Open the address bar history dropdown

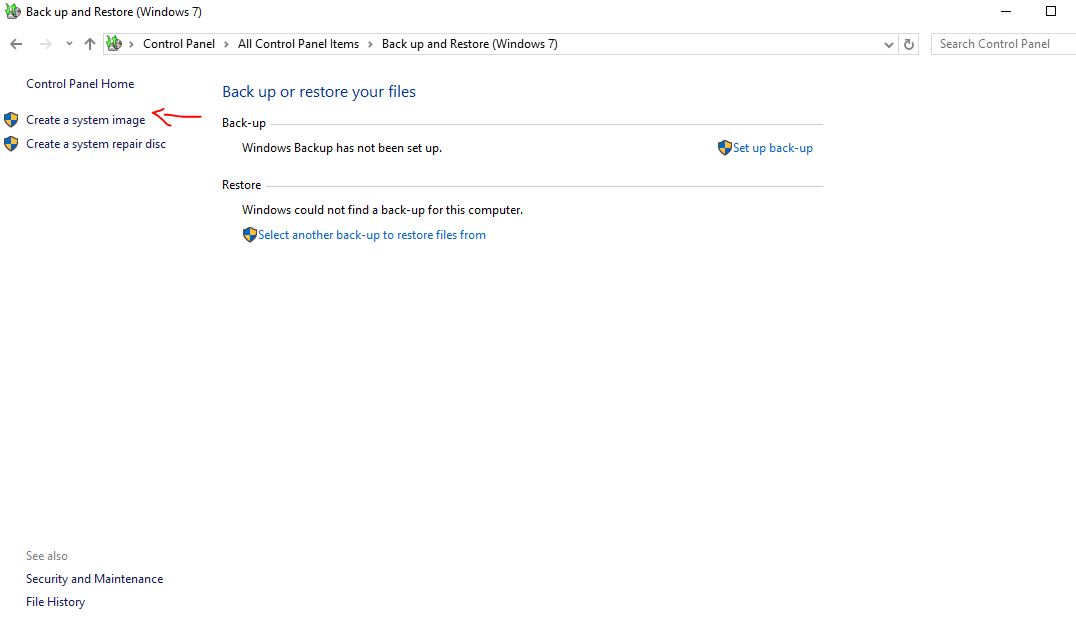tap(889, 45)
